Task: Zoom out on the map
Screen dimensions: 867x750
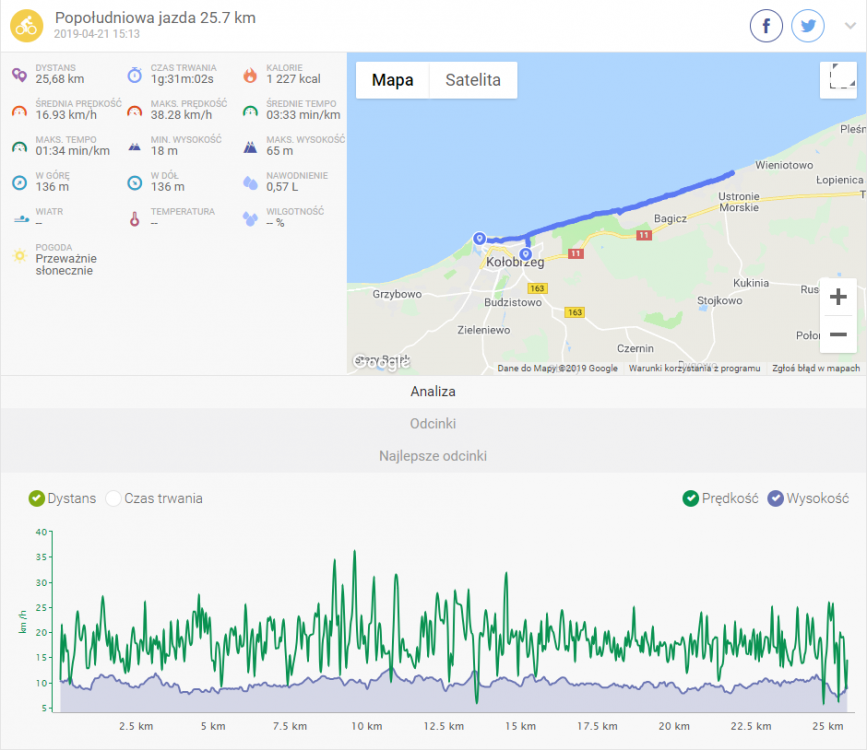Action: (838, 334)
